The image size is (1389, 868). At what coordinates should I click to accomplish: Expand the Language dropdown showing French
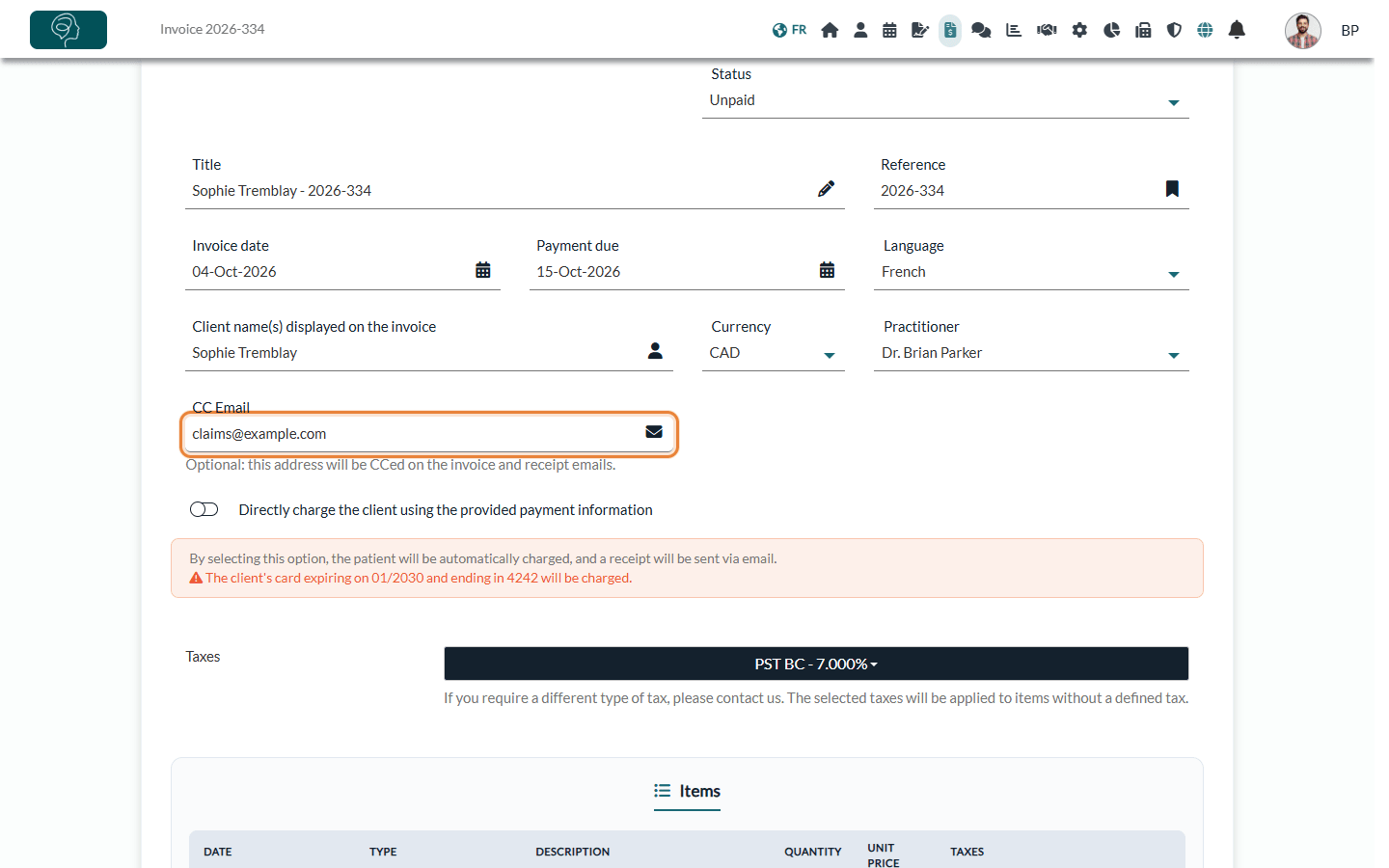[1031, 272]
